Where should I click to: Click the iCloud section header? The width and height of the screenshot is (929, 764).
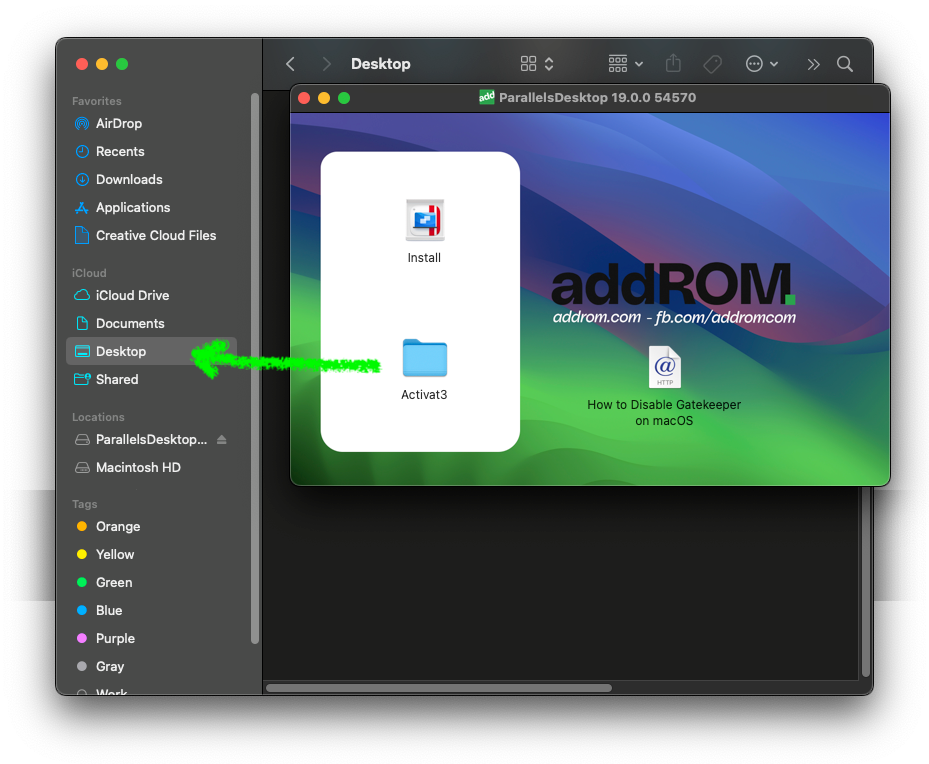89,273
